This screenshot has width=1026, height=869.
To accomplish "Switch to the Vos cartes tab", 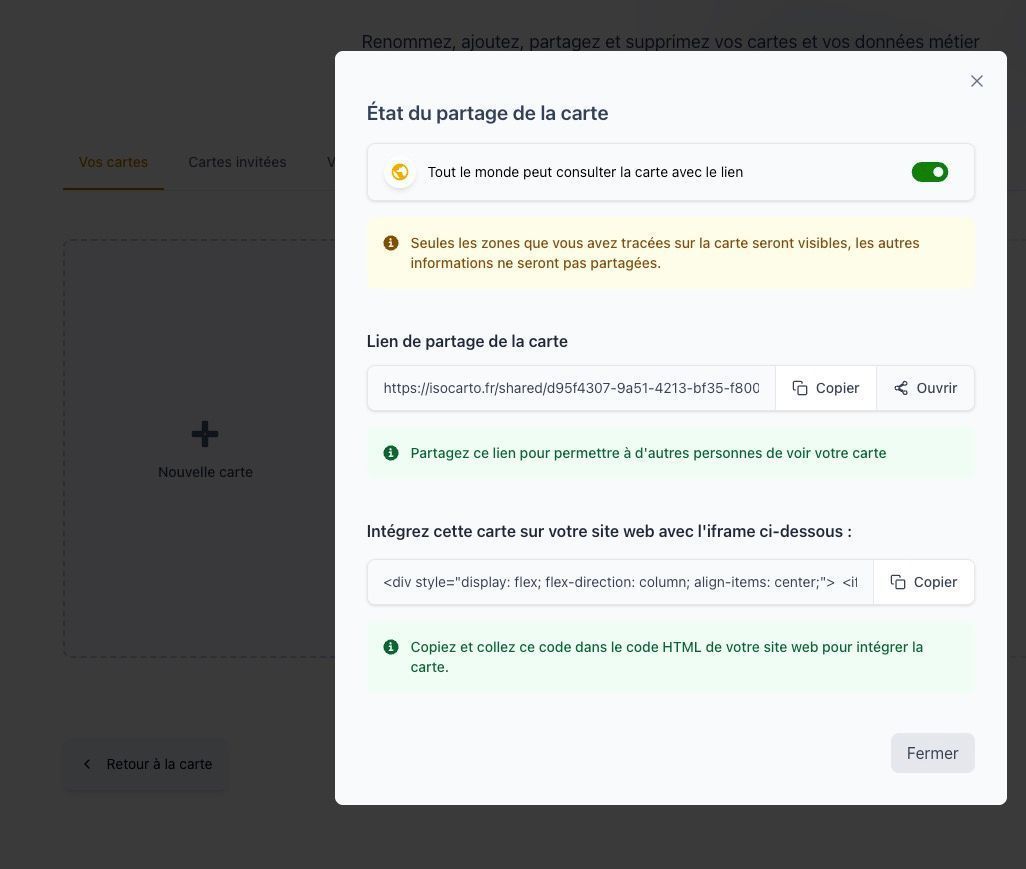I will click(113, 161).
